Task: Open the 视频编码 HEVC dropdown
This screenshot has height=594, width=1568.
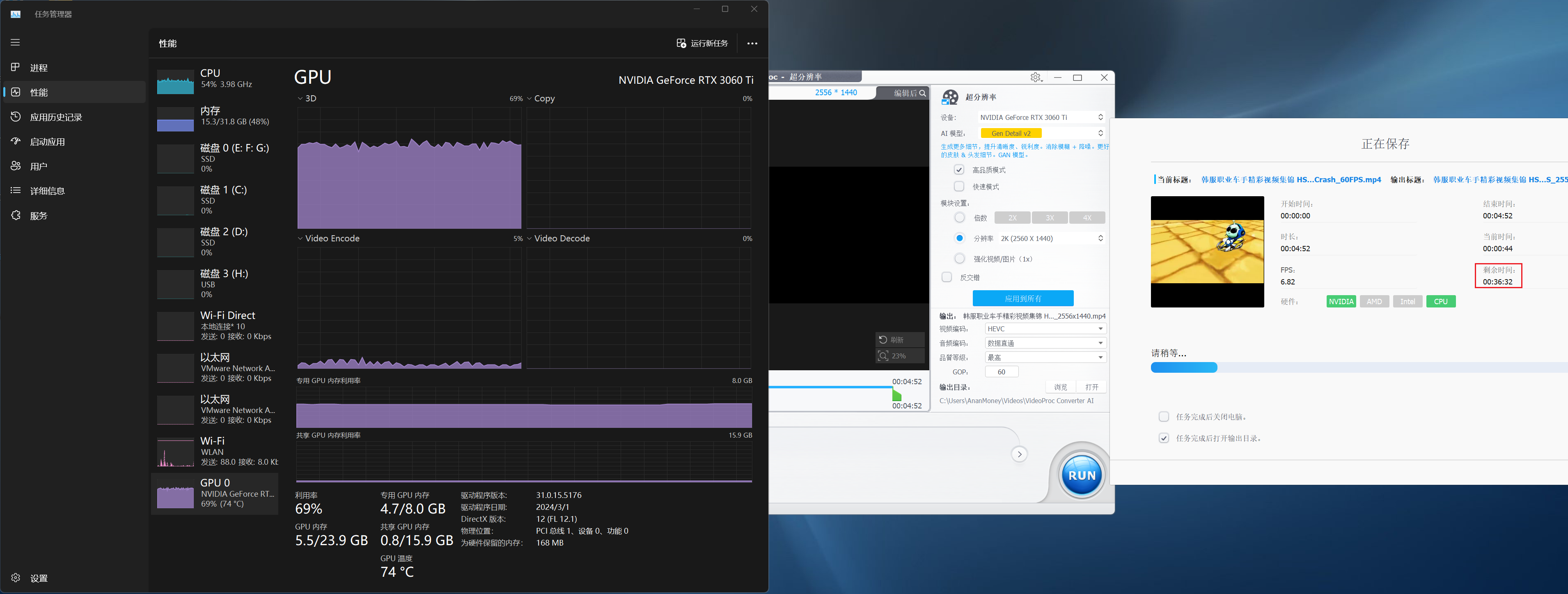Action: pos(1045,329)
